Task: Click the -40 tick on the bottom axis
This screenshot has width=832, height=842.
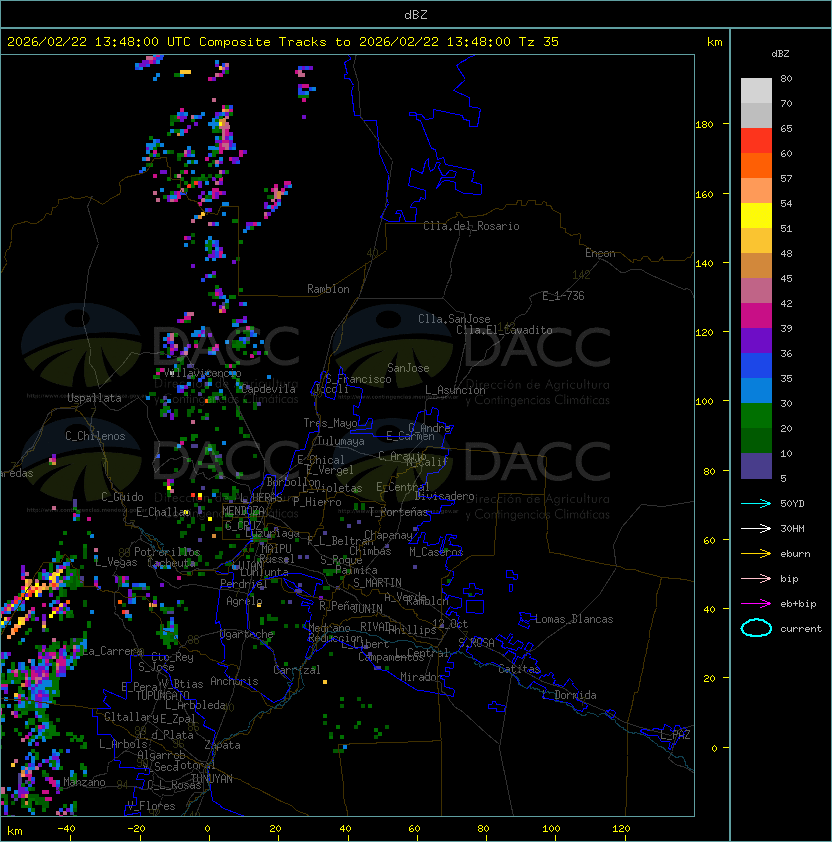Action: [x=66, y=829]
